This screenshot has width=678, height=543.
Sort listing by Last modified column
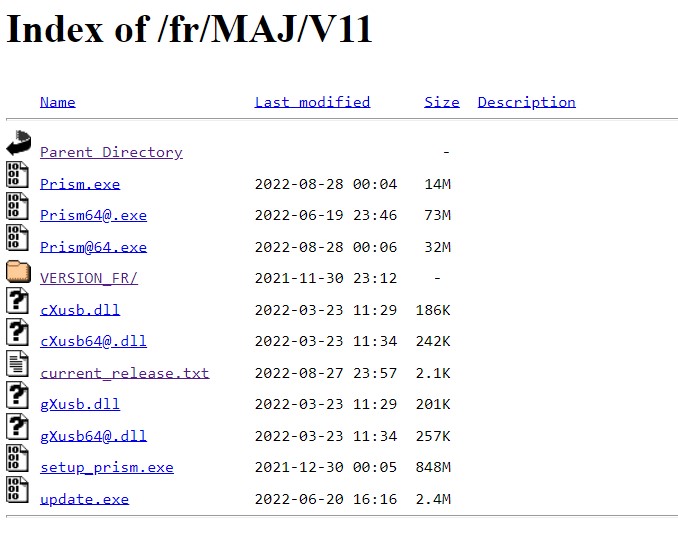pos(312,102)
